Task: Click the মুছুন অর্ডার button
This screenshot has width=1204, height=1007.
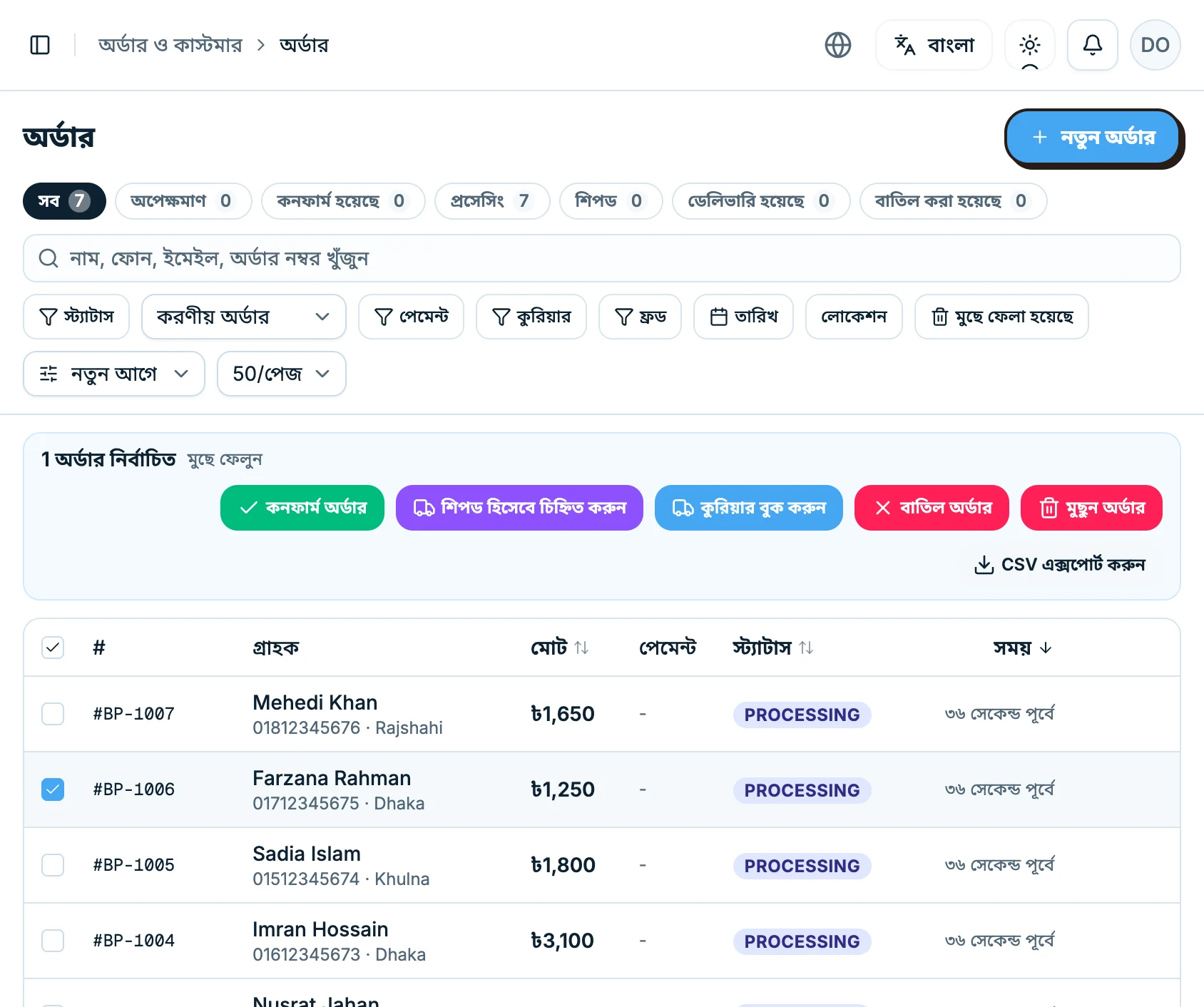Action: point(1091,508)
